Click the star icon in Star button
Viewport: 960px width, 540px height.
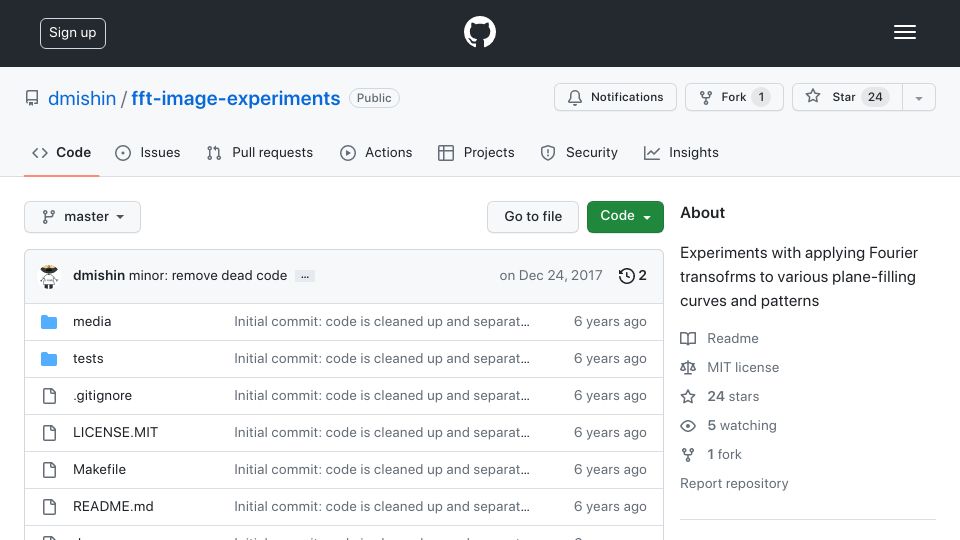[x=813, y=96]
